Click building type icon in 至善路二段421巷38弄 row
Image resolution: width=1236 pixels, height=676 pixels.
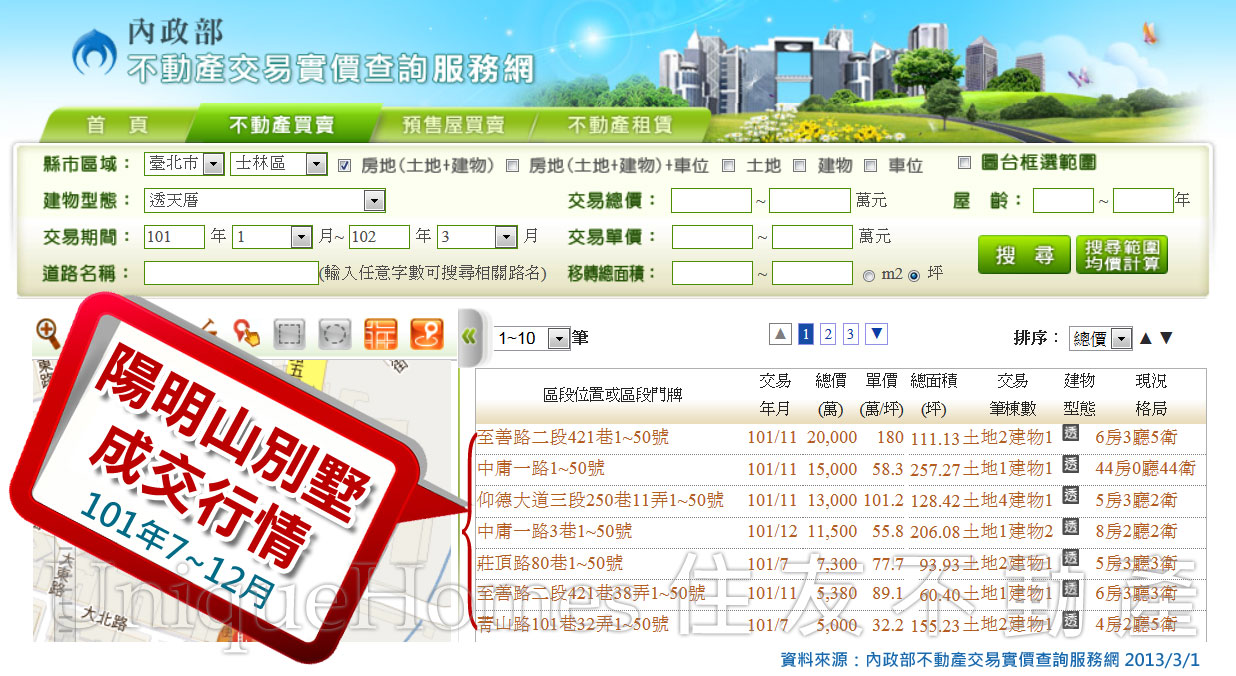(x=1070, y=589)
